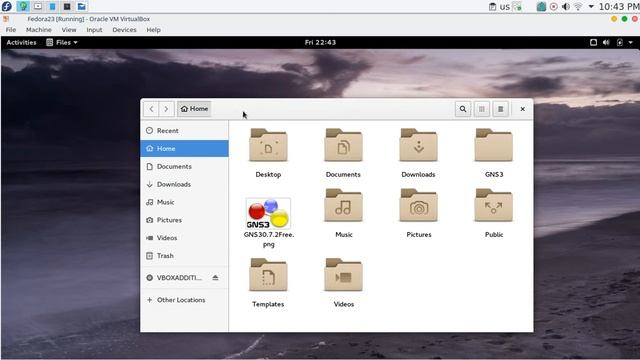Click the search magnifier button
This screenshot has width=640, height=360.
click(463, 109)
